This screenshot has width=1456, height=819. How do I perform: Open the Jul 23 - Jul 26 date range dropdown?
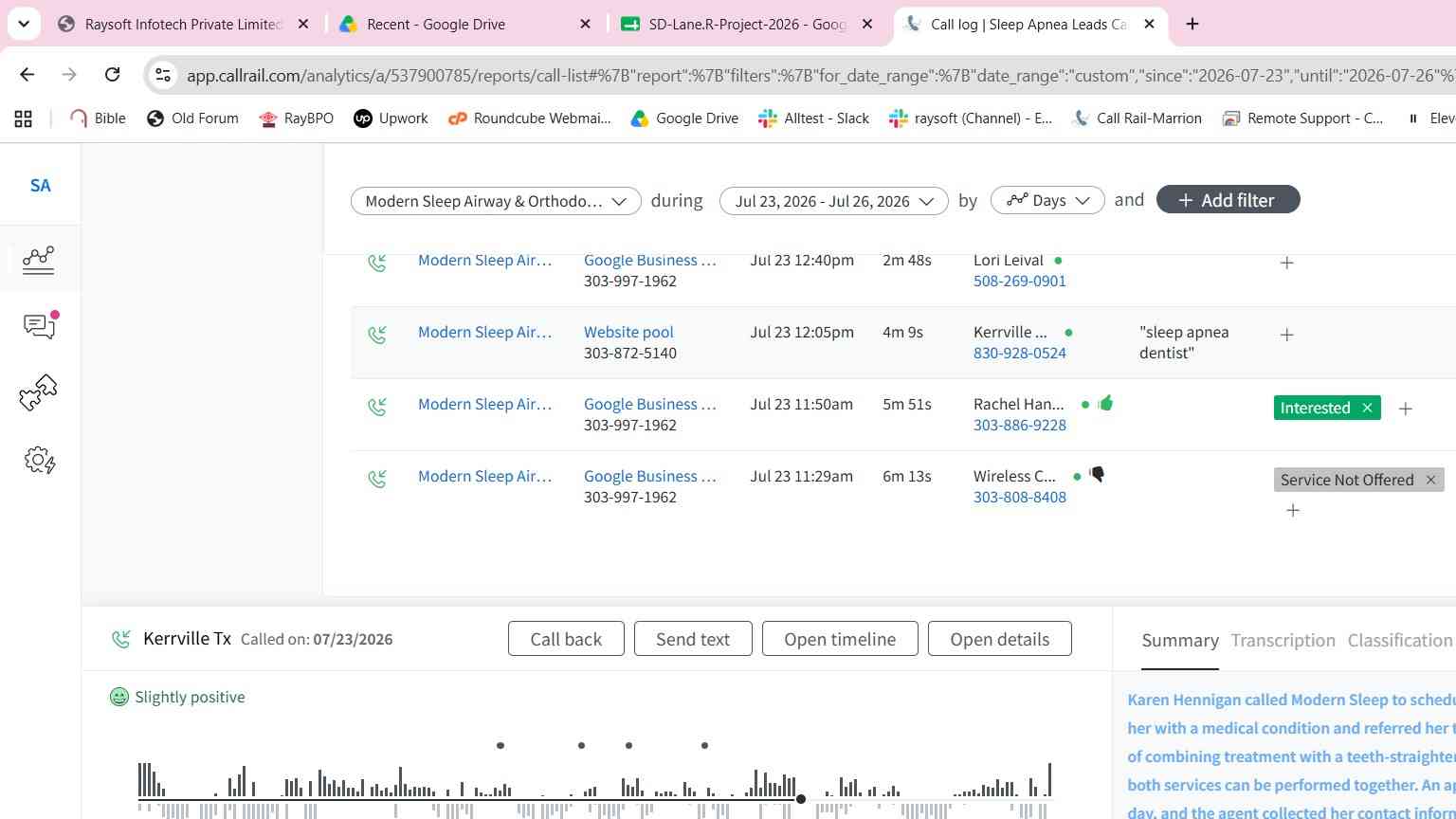tap(834, 201)
